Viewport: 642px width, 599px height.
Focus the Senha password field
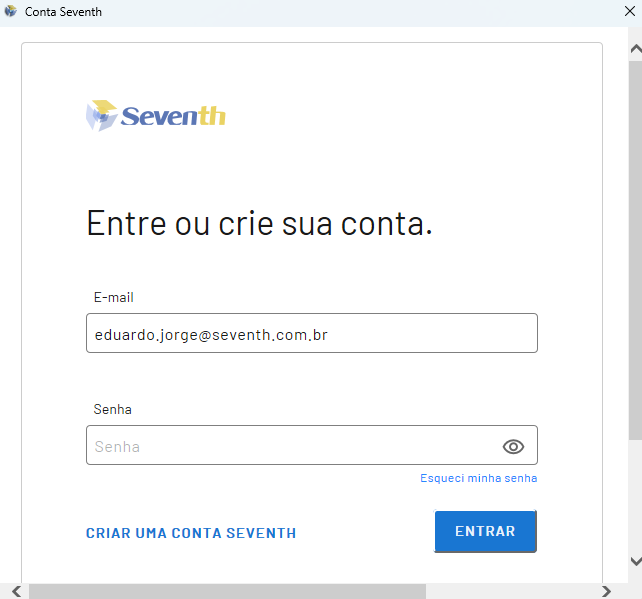coord(290,446)
